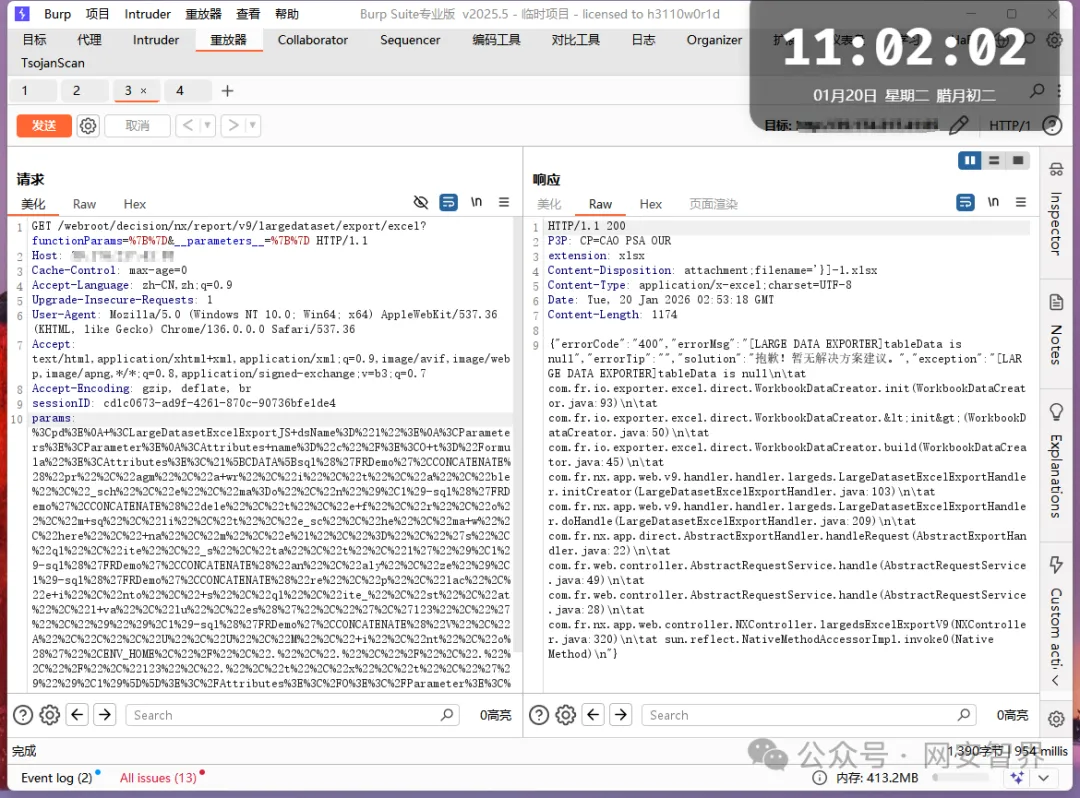The width and height of the screenshot is (1080, 798).
Task: Open Custom actions side panel
Action: coord(1056,611)
